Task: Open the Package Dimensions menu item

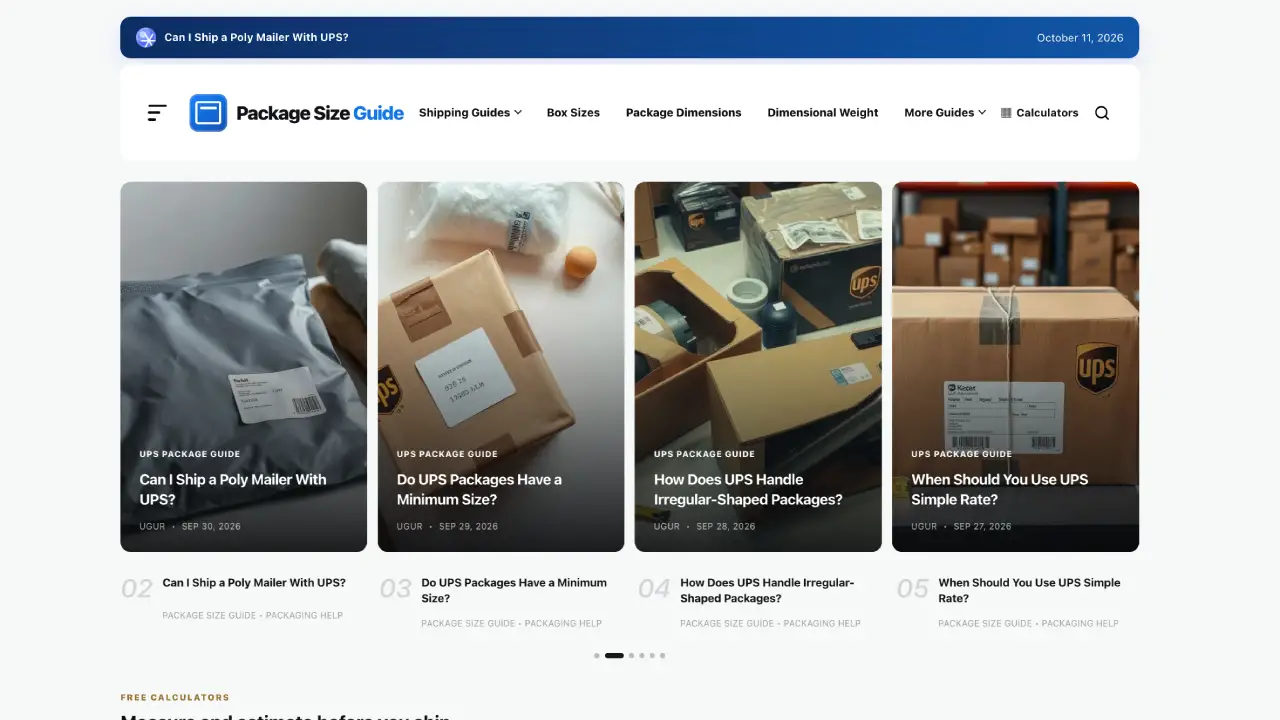Action: [684, 113]
